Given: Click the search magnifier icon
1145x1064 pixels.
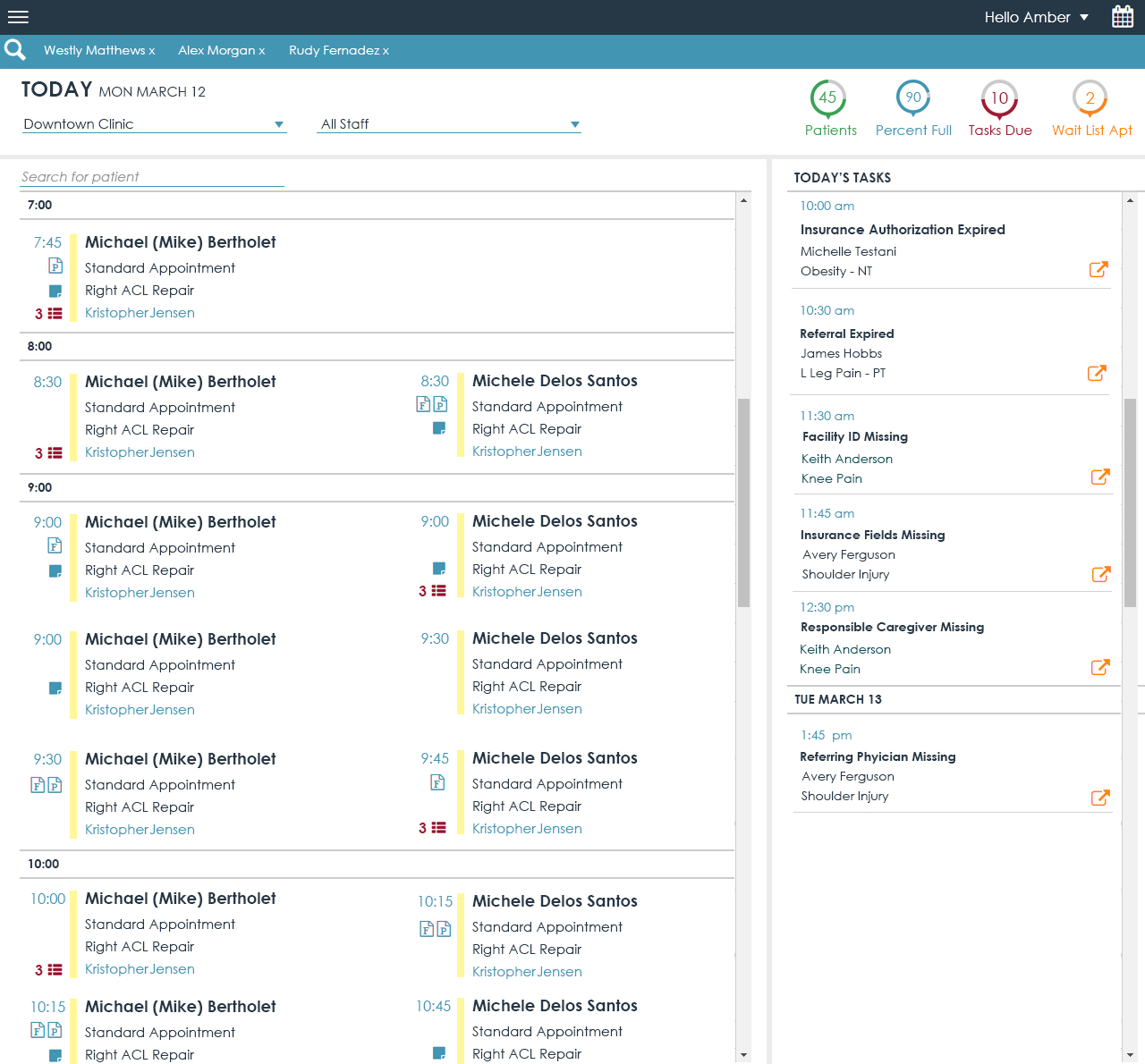Looking at the screenshot, I should coord(14,50).
